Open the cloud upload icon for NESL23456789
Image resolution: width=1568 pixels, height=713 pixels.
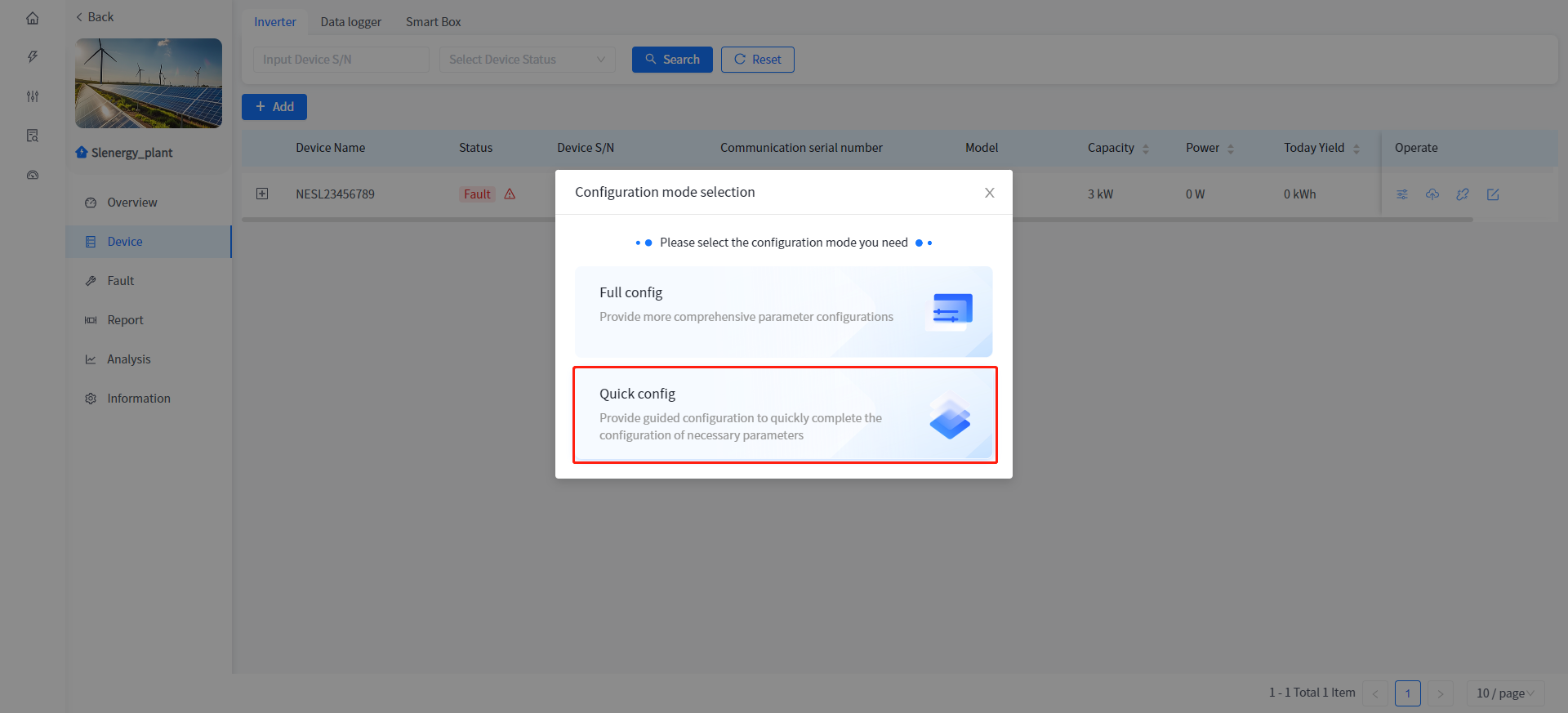tap(1432, 194)
